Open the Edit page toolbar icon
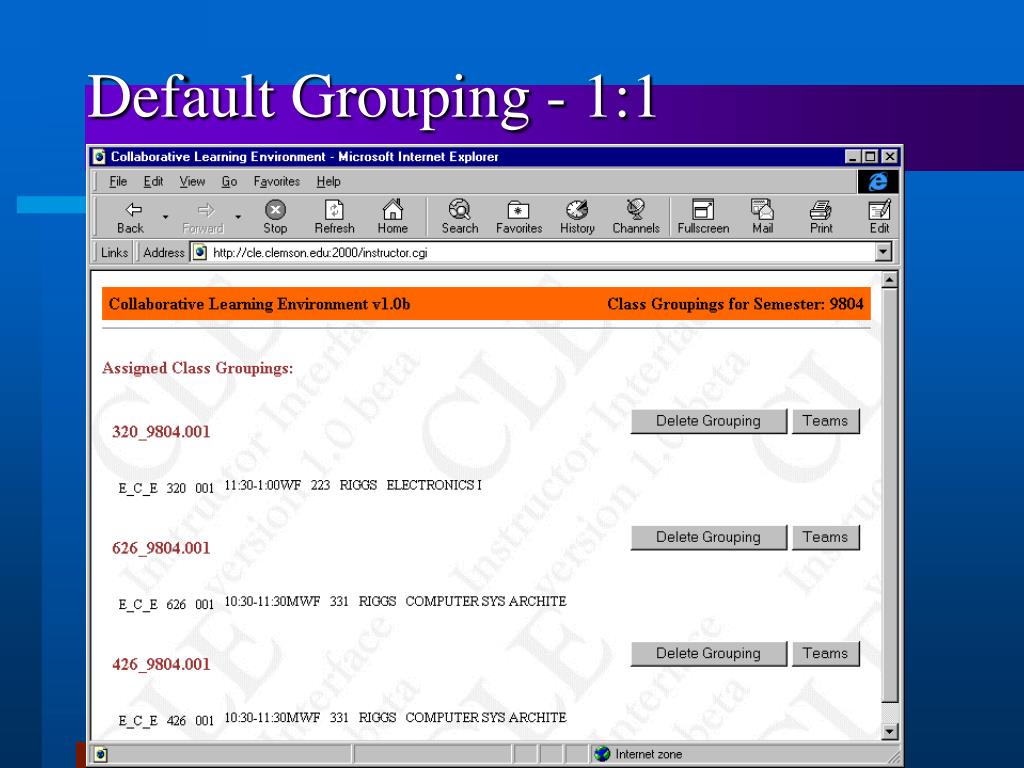 (x=879, y=217)
